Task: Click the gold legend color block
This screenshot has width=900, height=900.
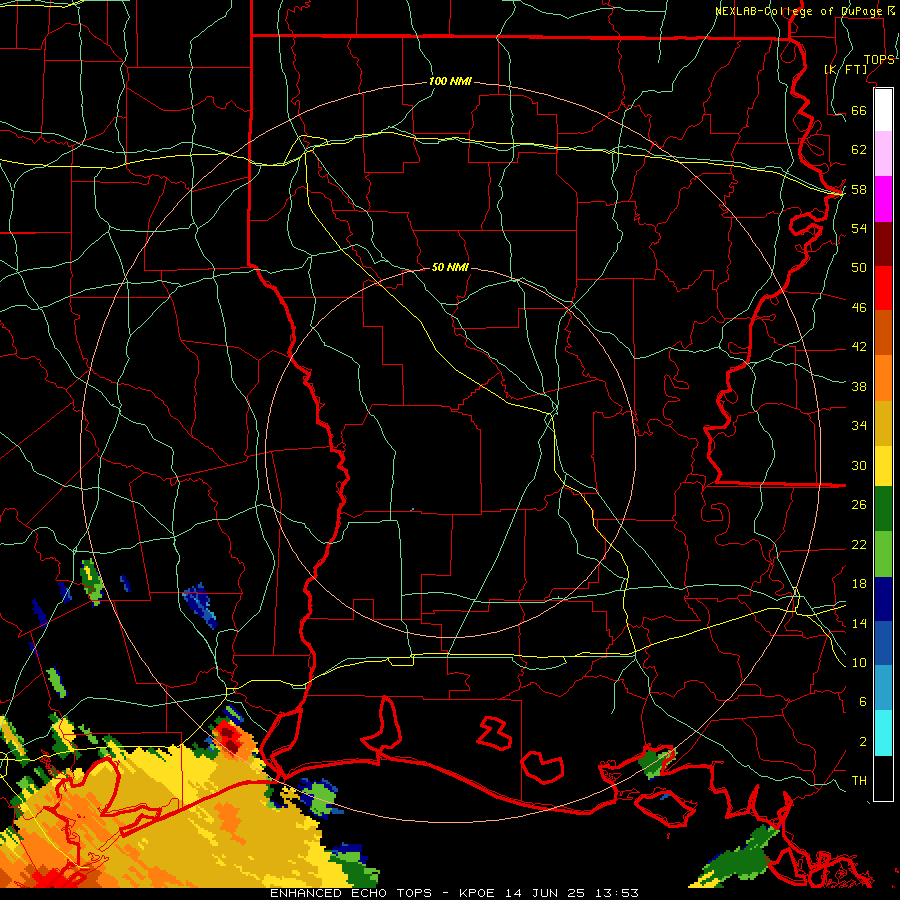Action: (883, 423)
